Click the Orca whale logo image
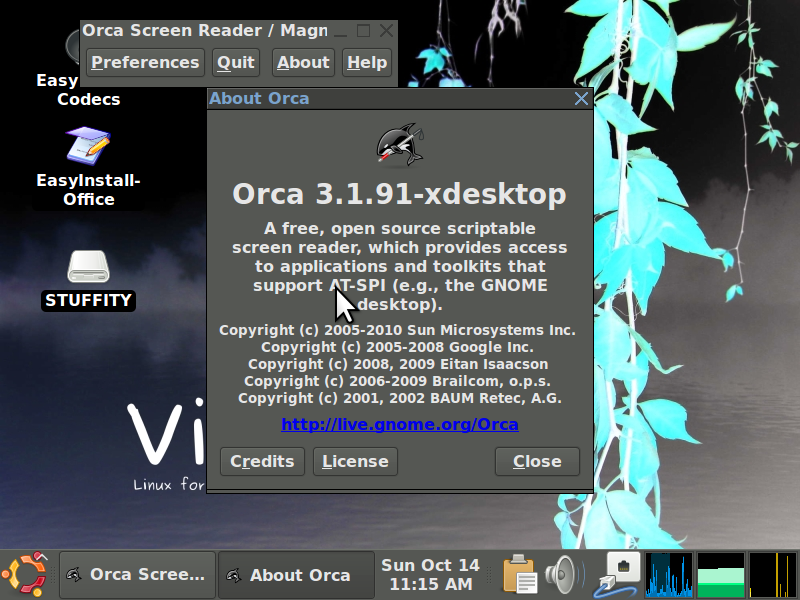The height and width of the screenshot is (600, 800). click(400, 145)
